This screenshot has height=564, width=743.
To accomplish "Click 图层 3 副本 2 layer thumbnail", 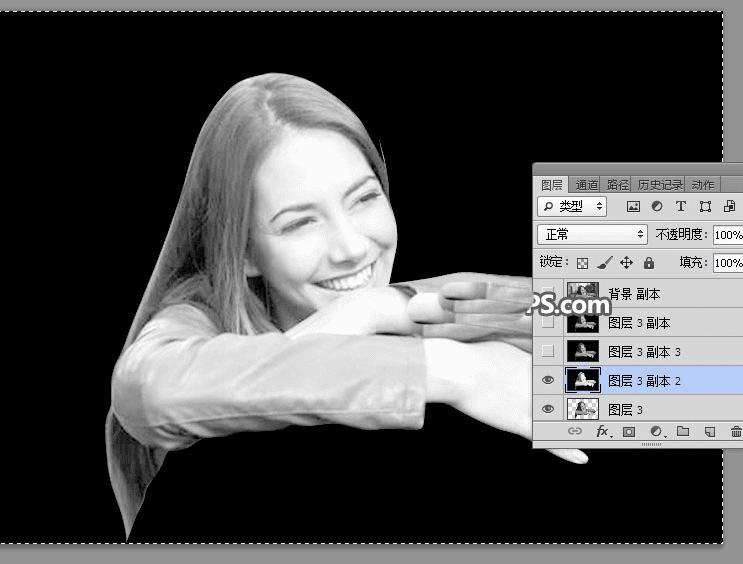I will pyautogui.click(x=583, y=380).
